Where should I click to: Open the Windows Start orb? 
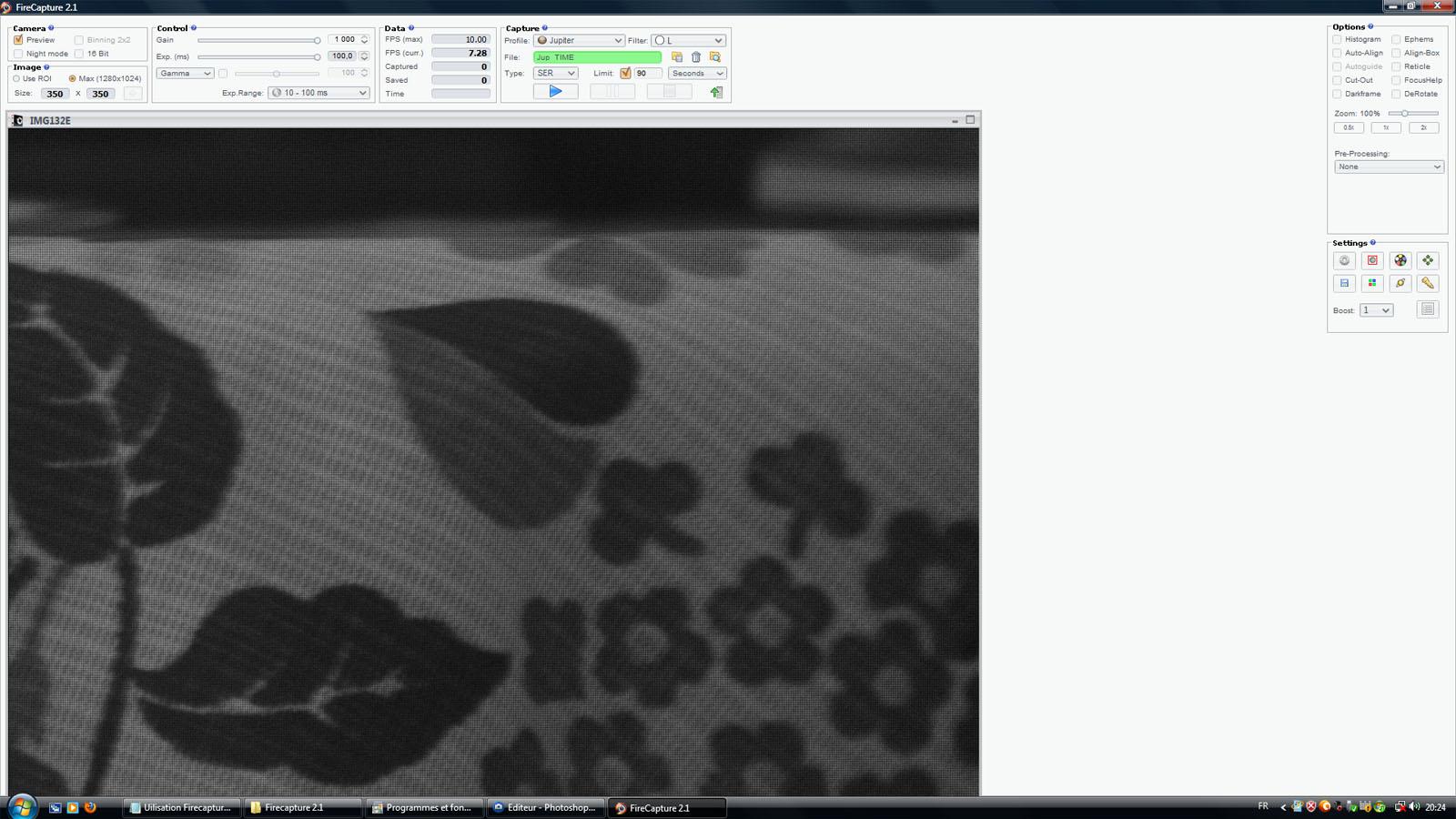[22, 806]
